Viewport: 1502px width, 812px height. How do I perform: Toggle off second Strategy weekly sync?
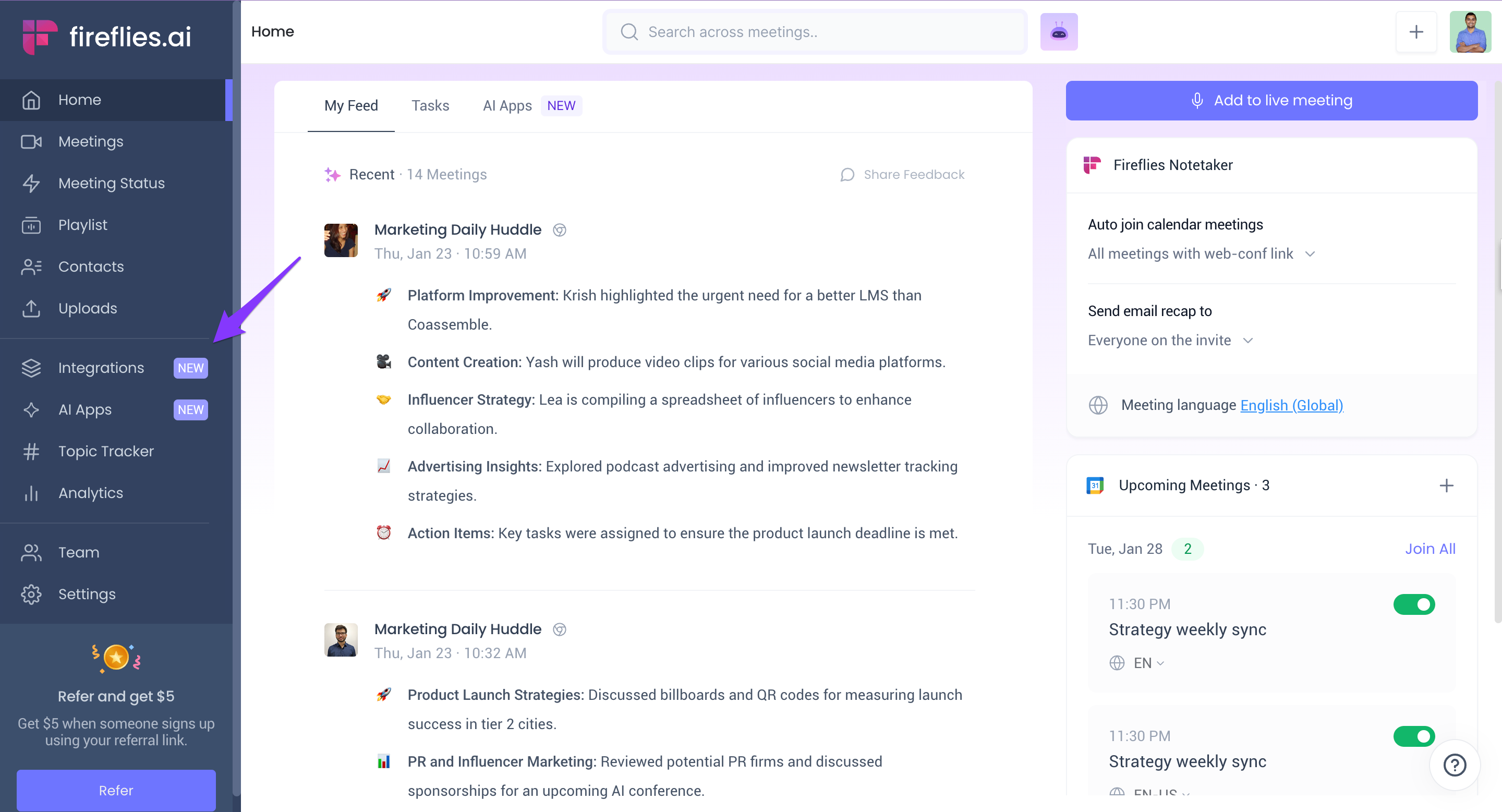(1413, 736)
